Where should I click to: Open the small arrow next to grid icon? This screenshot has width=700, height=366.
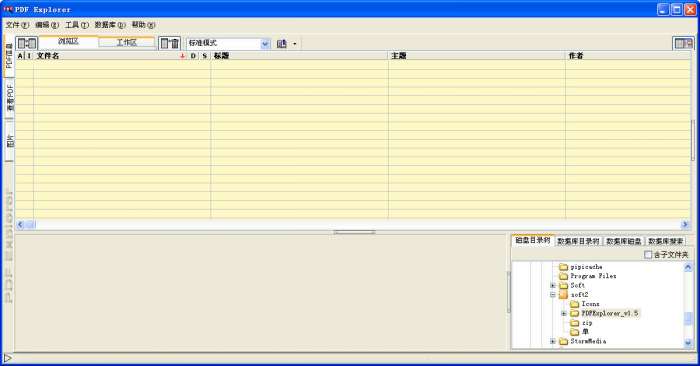295,44
